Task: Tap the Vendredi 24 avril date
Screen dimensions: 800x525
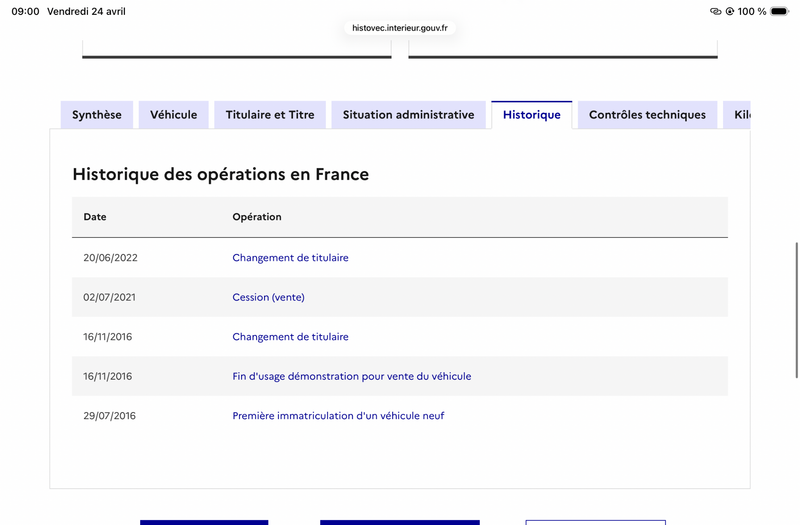Action: pos(86,11)
